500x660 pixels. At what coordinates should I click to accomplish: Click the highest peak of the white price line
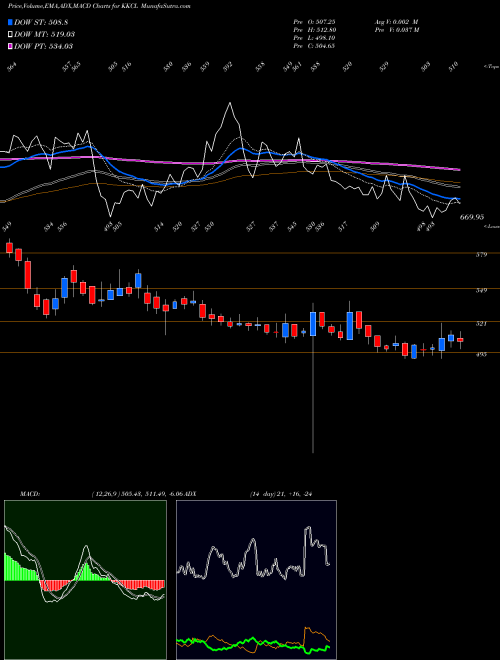click(x=230, y=103)
